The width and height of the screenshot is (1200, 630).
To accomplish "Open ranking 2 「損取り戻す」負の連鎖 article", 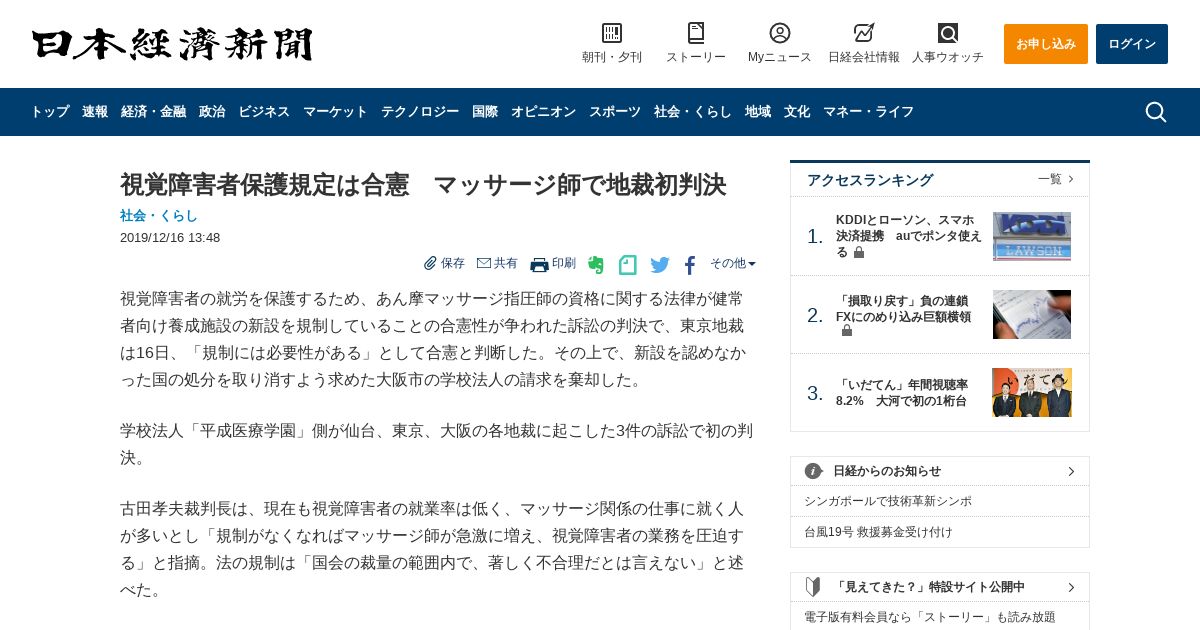I will pyautogui.click(x=903, y=308).
